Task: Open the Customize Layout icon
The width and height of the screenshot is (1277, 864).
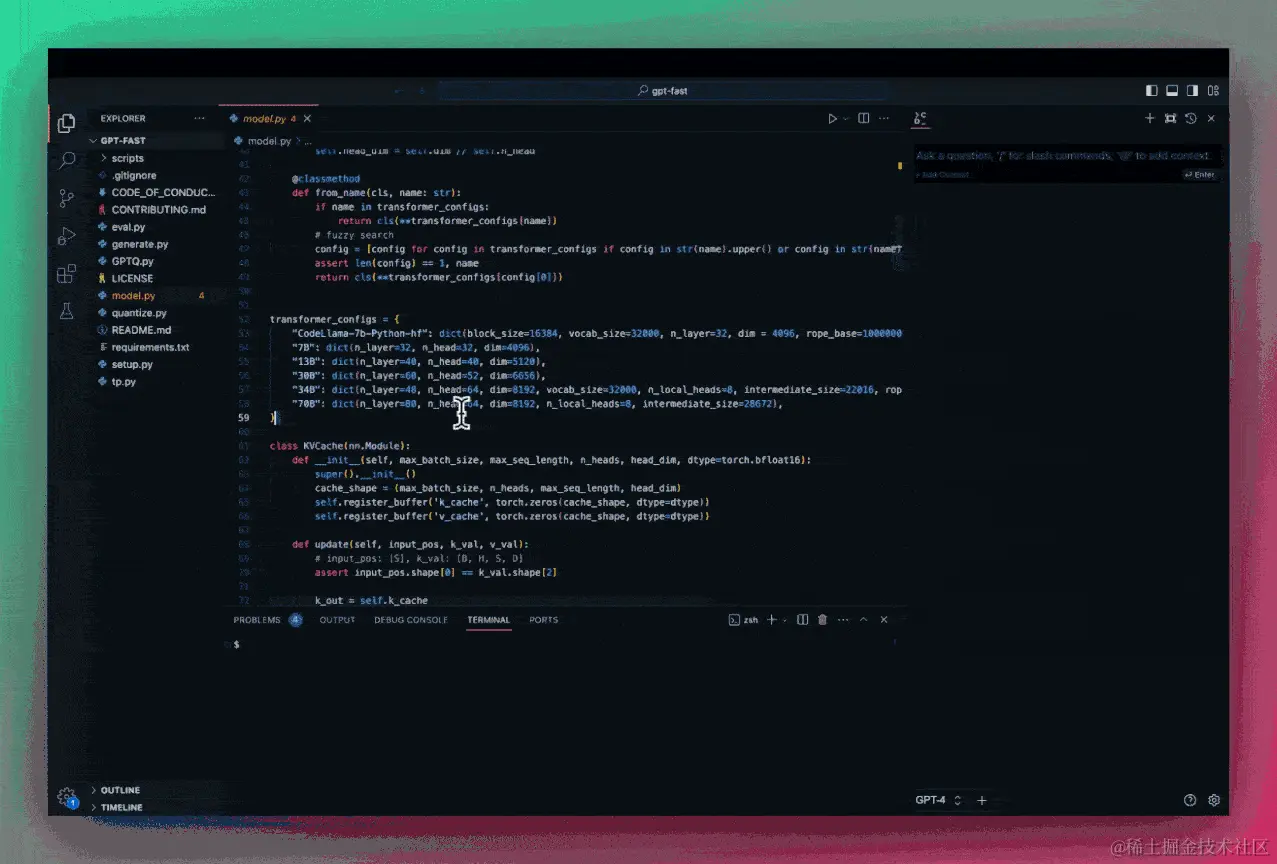Action: coord(1213,90)
